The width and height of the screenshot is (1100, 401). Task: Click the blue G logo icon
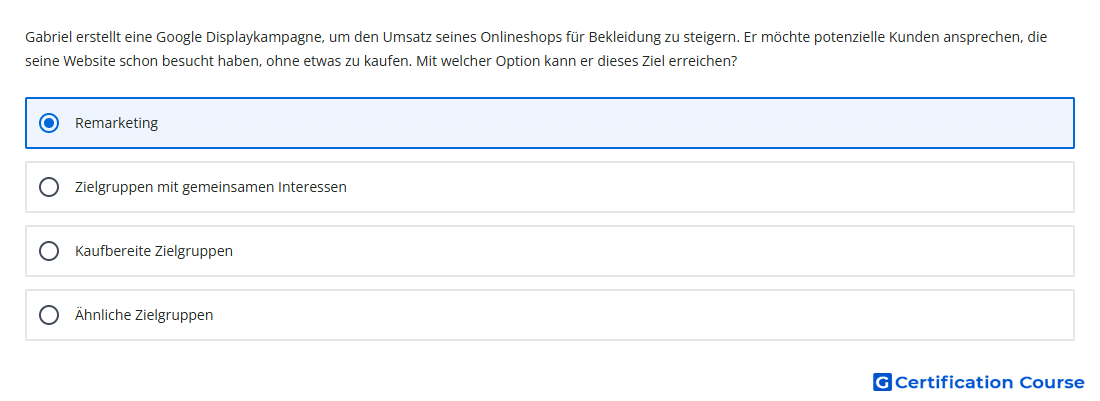882,382
